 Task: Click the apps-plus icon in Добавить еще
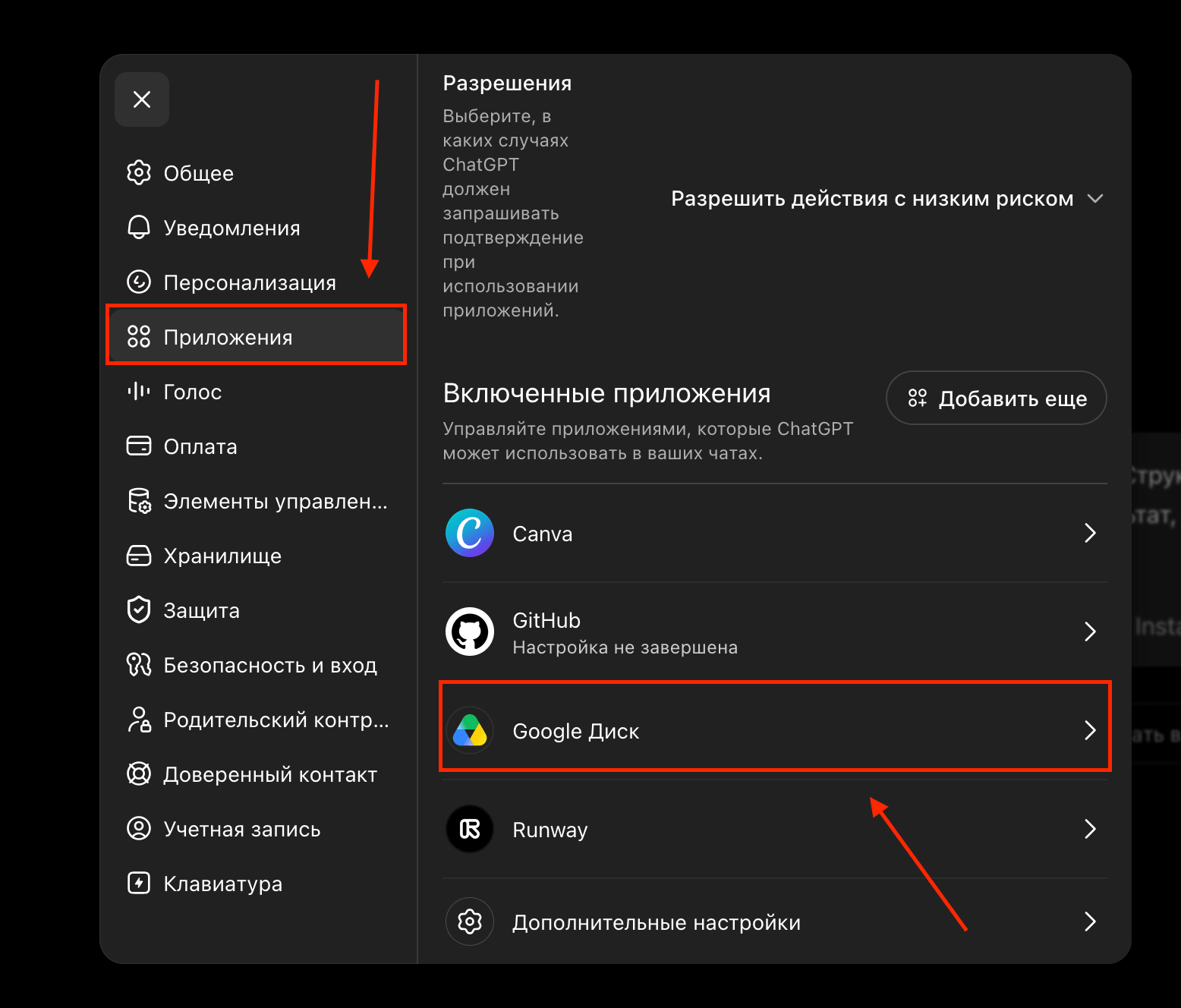tap(918, 398)
